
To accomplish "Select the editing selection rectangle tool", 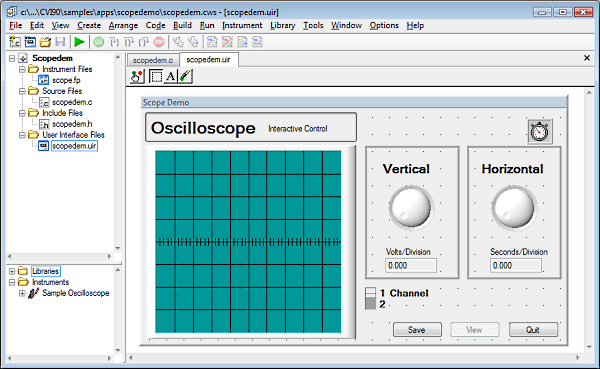I will coord(155,76).
